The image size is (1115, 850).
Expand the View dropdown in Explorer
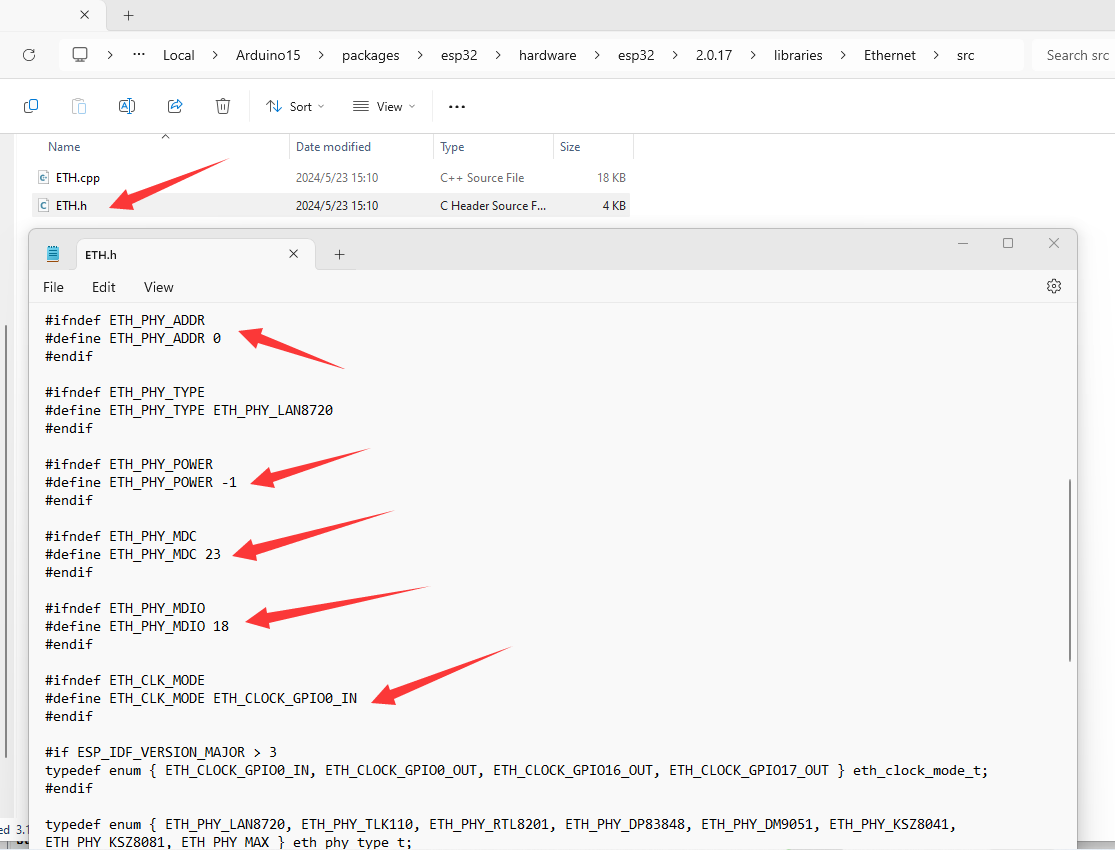click(x=383, y=106)
